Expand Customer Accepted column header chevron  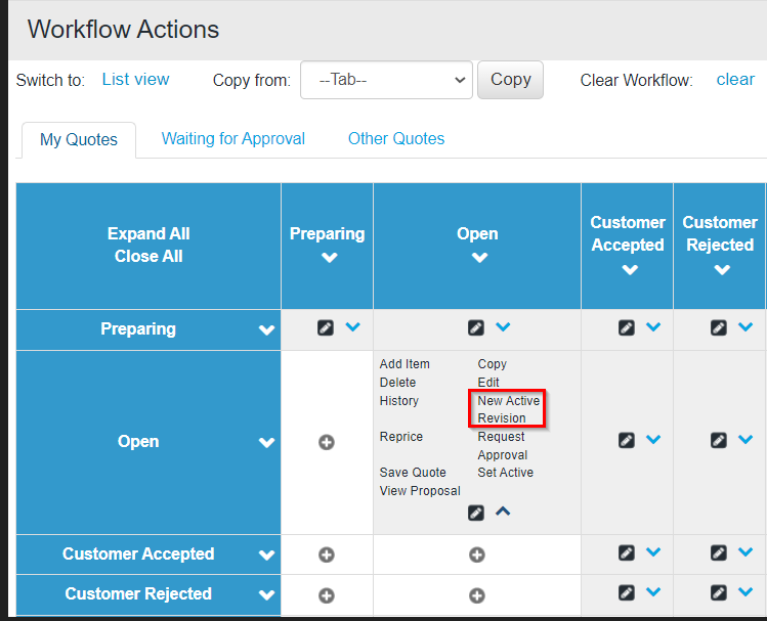click(630, 270)
